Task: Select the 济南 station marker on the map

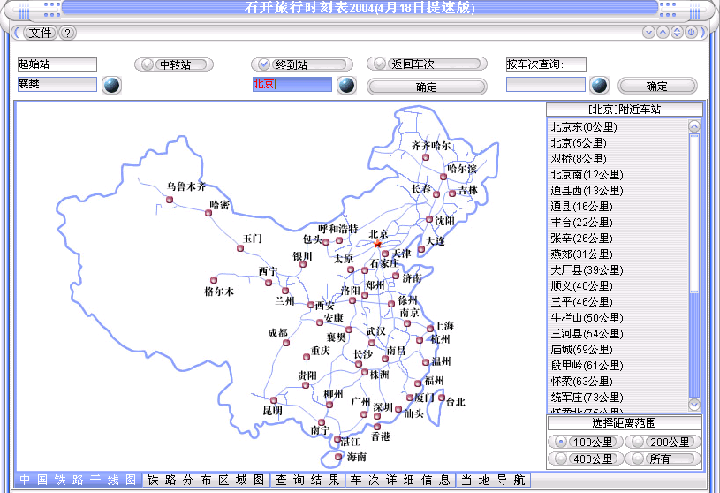Action: (x=395, y=275)
